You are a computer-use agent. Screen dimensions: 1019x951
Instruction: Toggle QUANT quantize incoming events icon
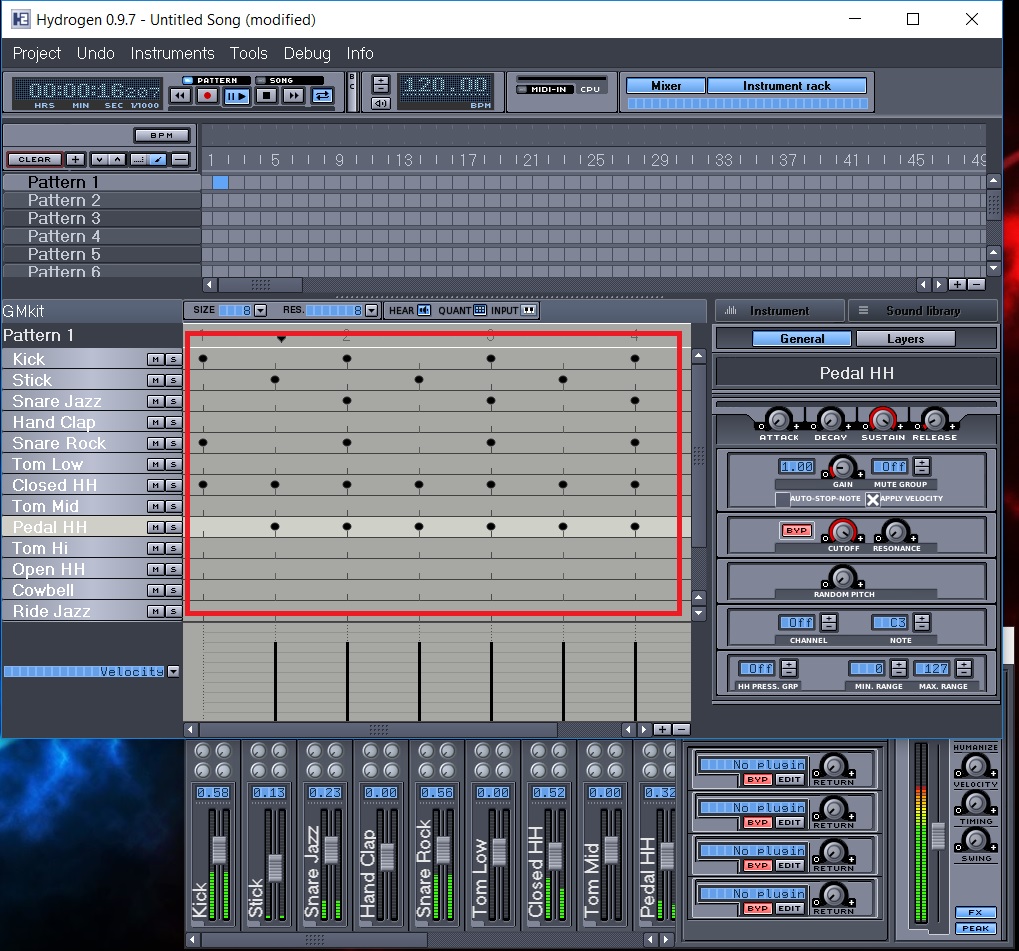(482, 310)
